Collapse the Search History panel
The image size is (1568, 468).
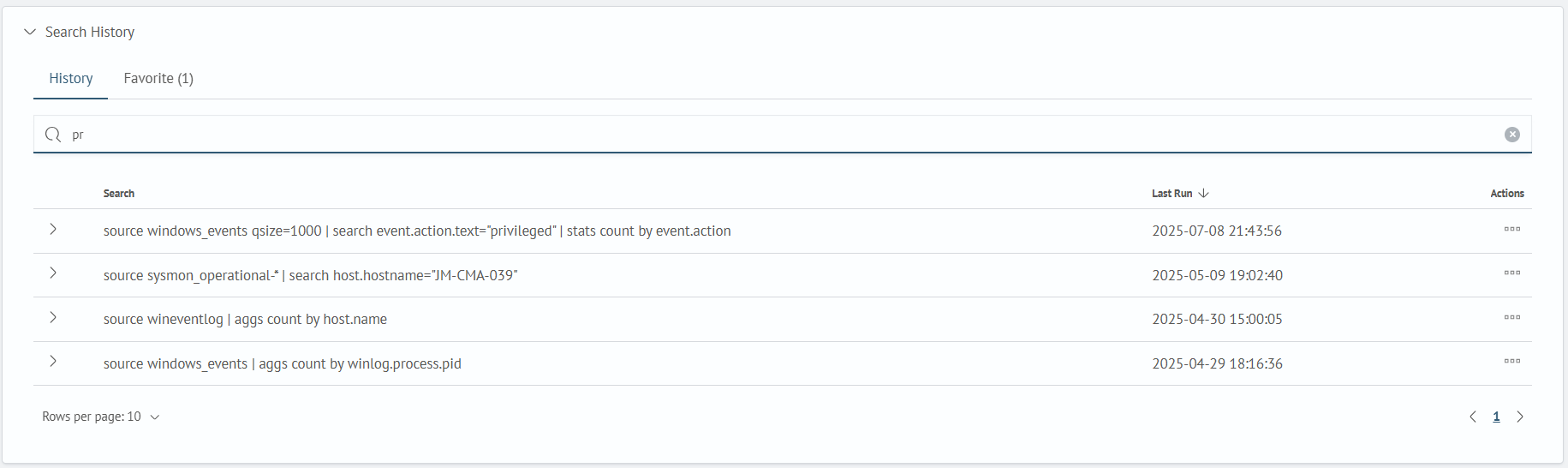pyautogui.click(x=30, y=32)
